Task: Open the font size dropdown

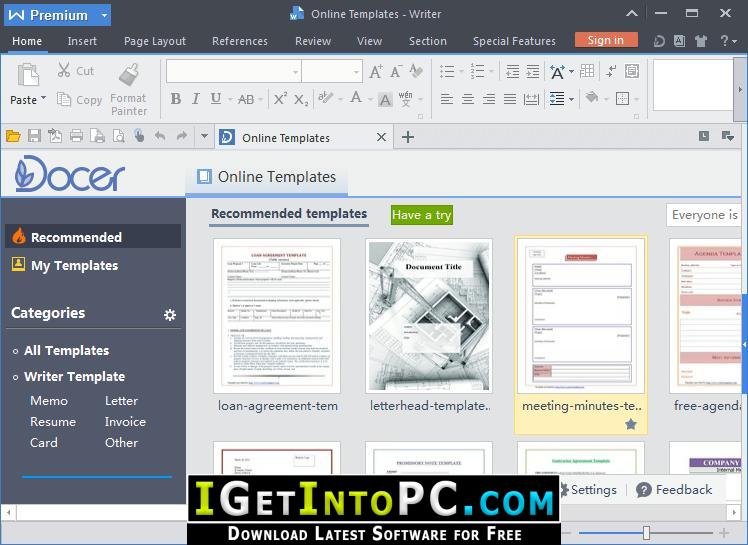Action: click(x=356, y=72)
